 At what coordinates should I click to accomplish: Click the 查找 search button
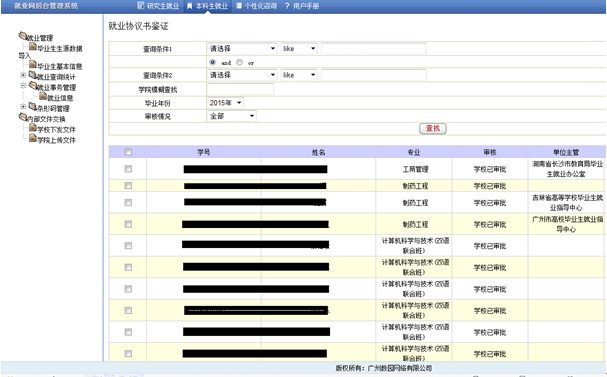[433, 129]
